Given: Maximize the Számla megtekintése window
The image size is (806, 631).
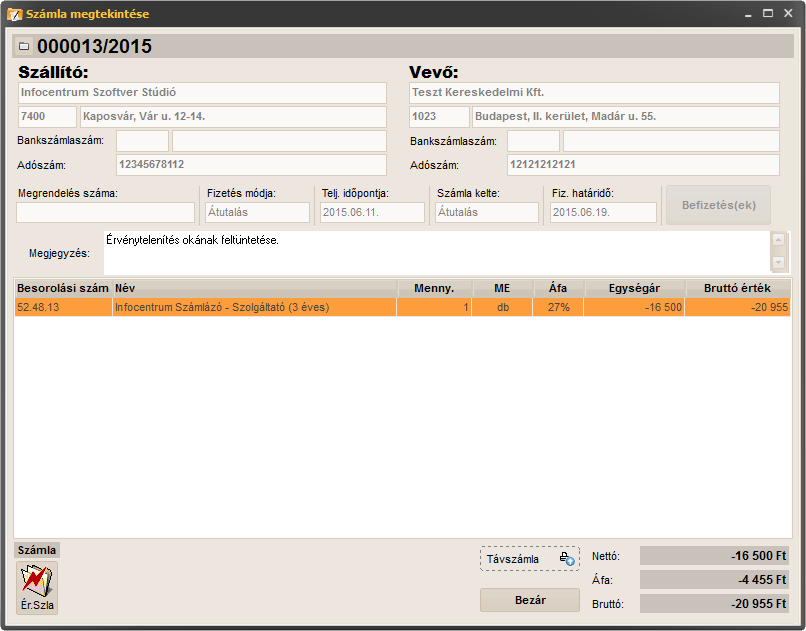Looking at the screenshot, I should (x=768, y=13).
